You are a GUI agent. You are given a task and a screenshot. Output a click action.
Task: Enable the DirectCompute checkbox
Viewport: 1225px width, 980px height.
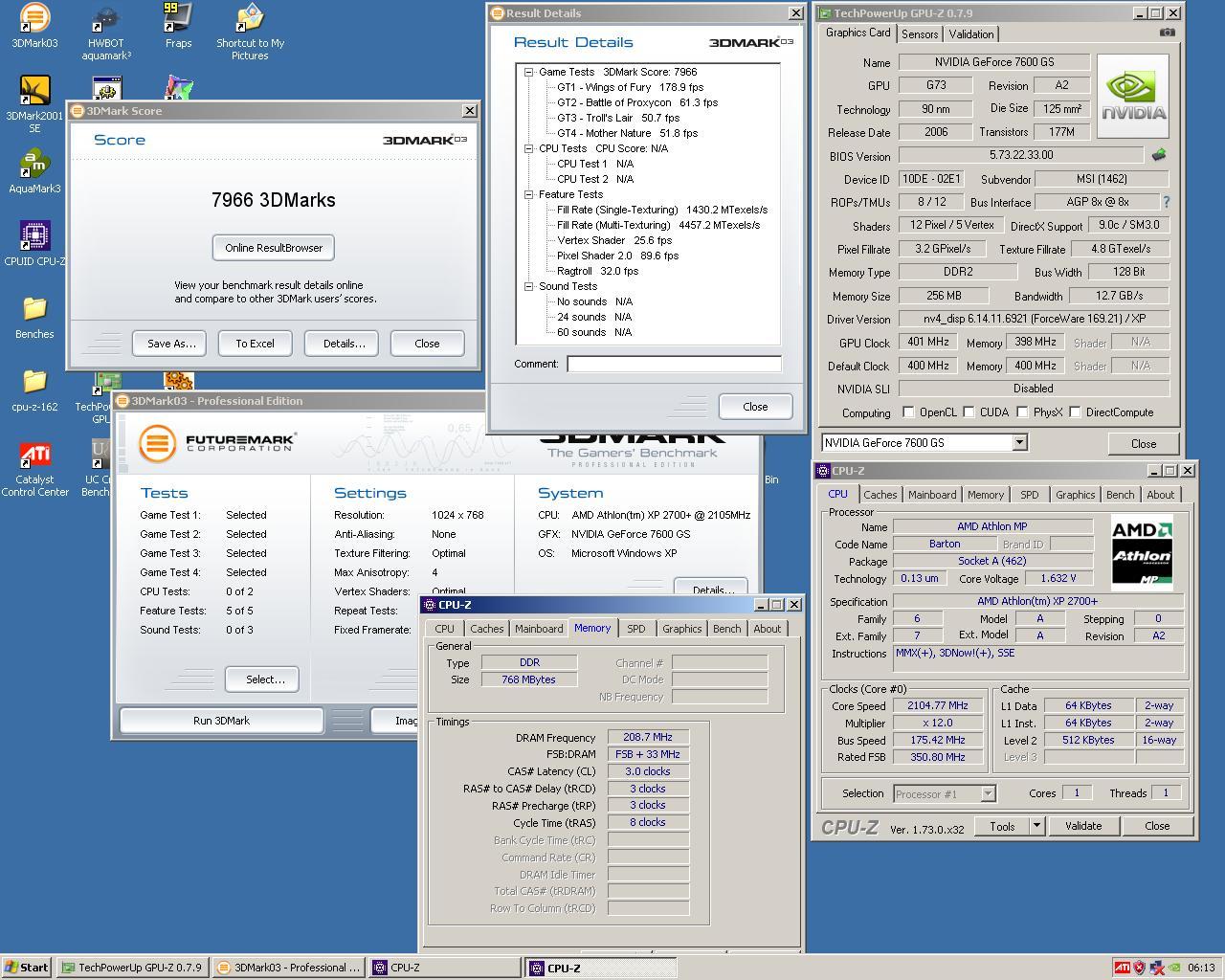(x=1075, y=412)
